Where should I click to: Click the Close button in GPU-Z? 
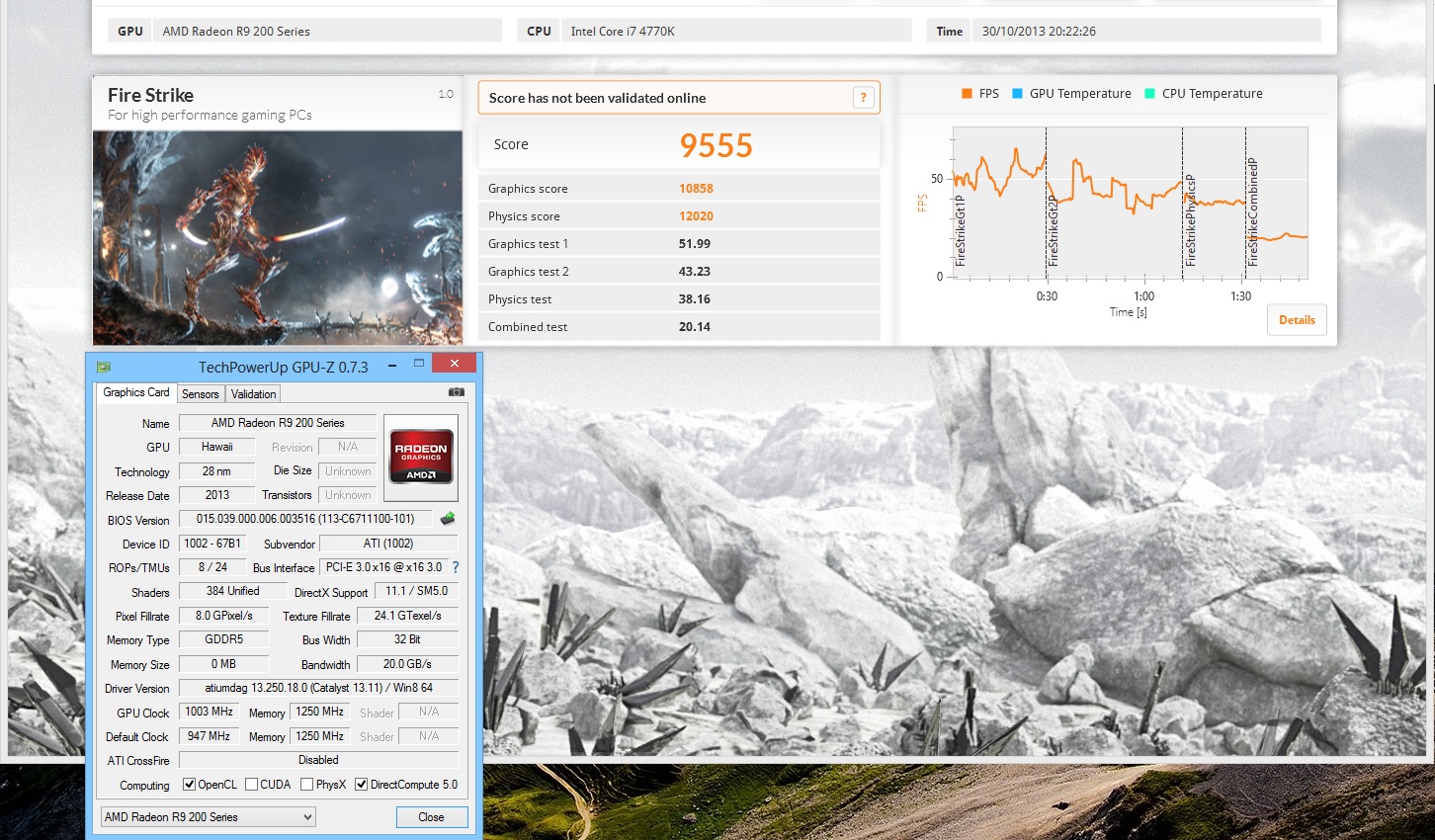(432, 816)
